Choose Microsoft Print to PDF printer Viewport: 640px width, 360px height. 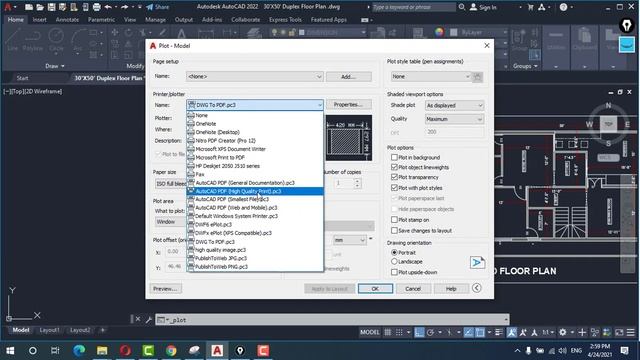[x=255, y=158]
